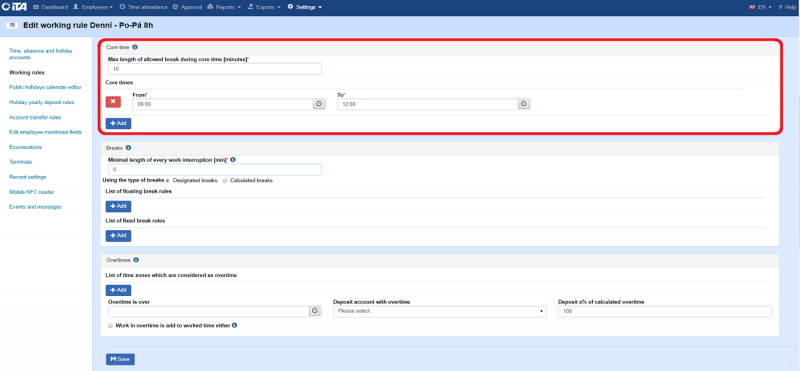Open Time attendance section
The image size is (800, 371).
143,7
